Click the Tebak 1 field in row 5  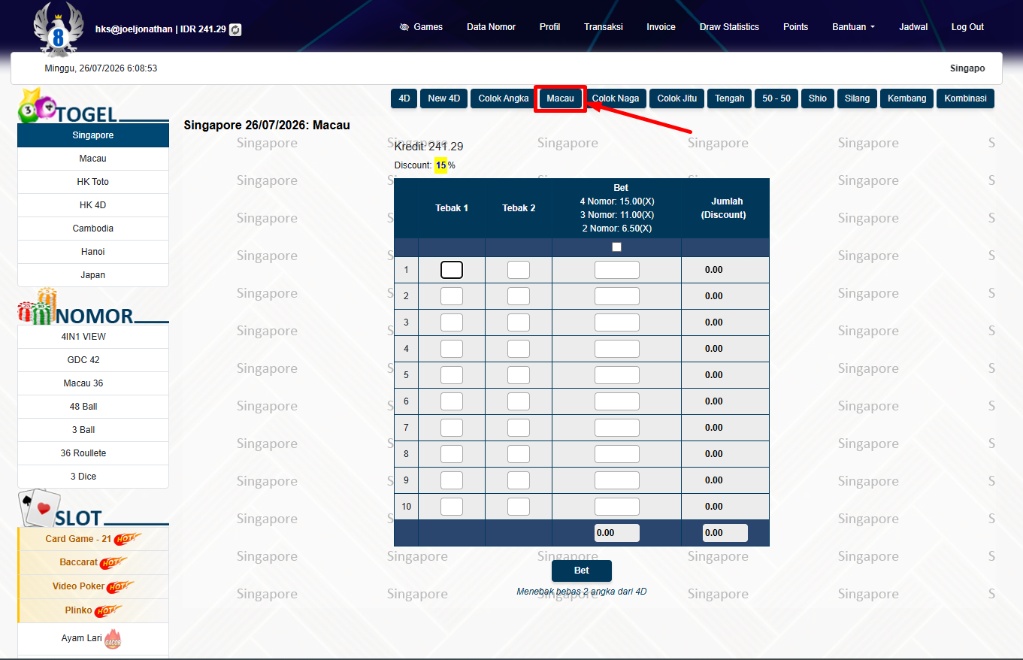click(451, 375)
